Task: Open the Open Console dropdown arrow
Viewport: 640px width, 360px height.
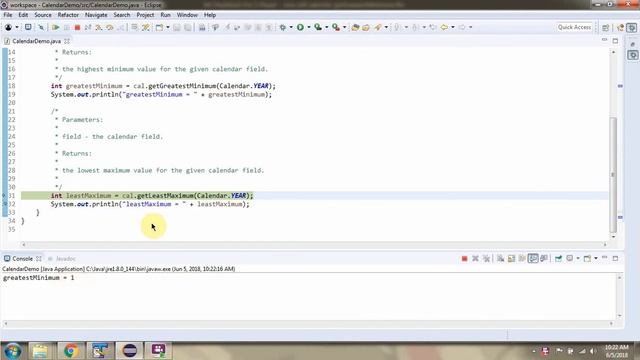Action: point(596,258)
